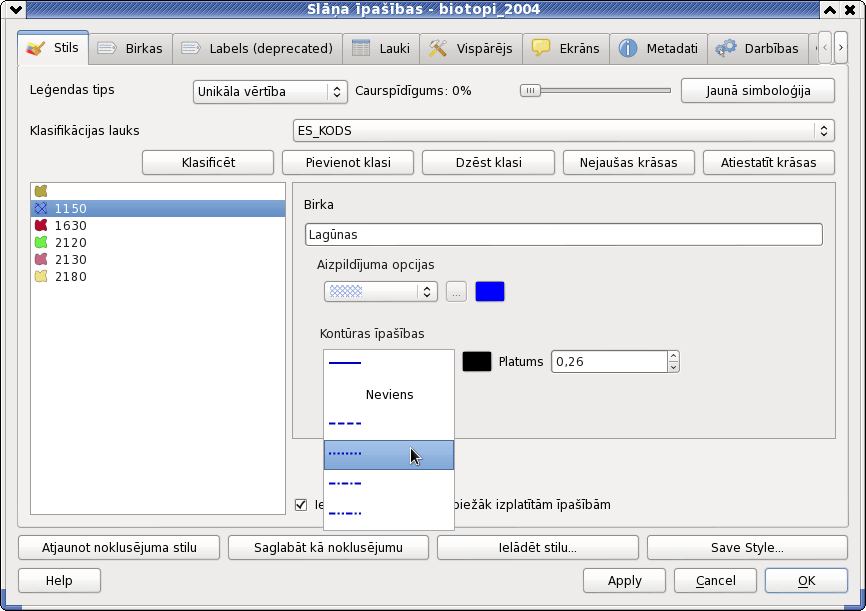866x611 pixels.
Task: Select class 2130 in the list
Action: click(x=158, y=260)
